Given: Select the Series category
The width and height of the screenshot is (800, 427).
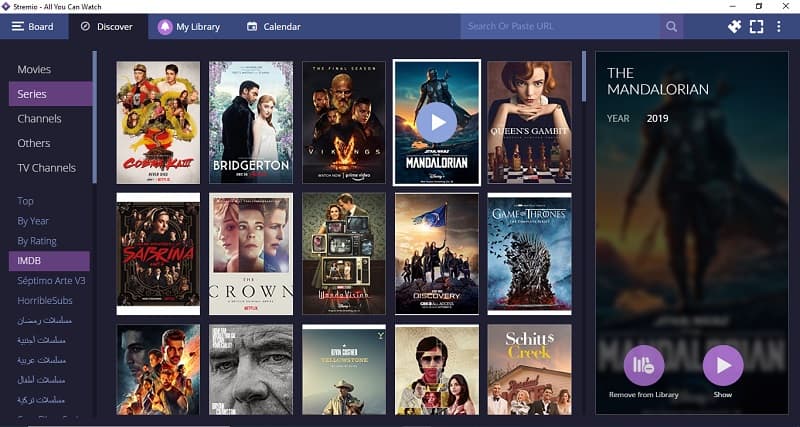Looking at the screenshot, I should click(50, 94).
